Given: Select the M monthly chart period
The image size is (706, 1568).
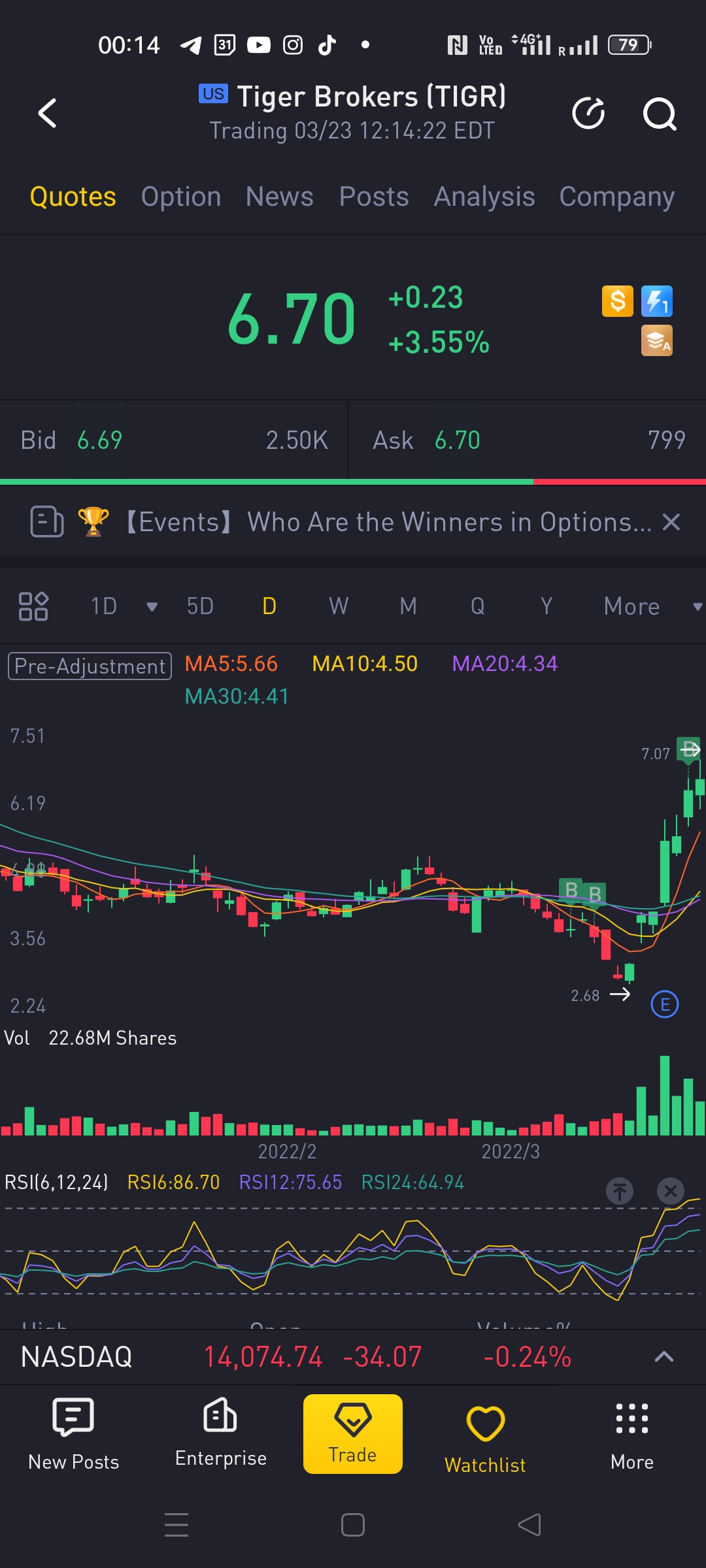Looking at the screenshot, I should click(409, 606).
